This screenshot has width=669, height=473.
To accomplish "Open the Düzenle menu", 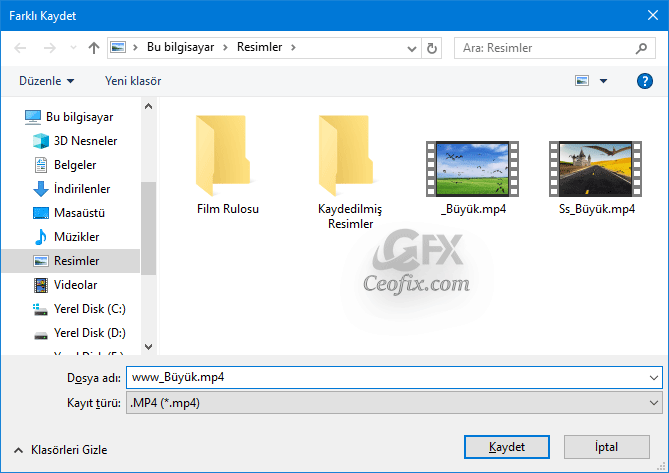I will [47, 81].
